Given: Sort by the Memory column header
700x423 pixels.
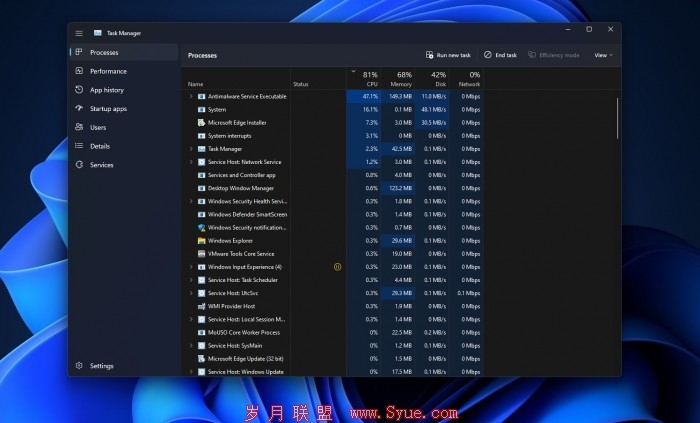Looking at the screenshot, I should coord(398,79).
